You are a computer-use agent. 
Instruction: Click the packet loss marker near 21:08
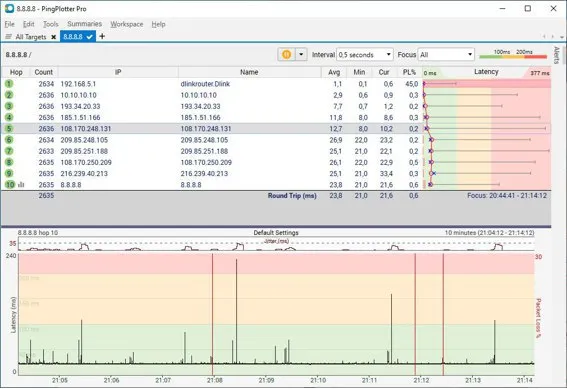tap(213, 315)
